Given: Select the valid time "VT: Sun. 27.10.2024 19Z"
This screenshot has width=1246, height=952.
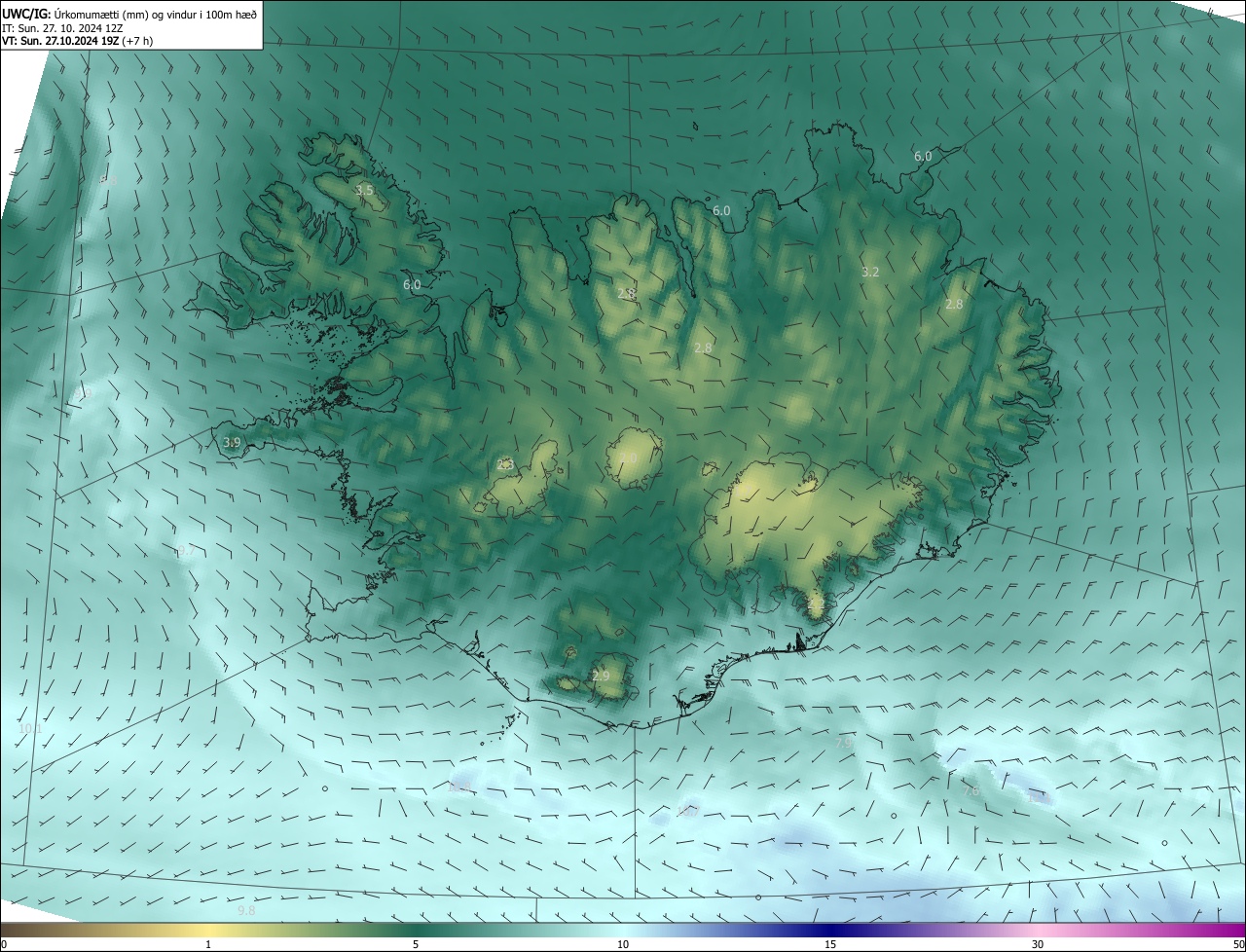Looking at the screenshot, I should pyautogui.click(x=60, y=41).
